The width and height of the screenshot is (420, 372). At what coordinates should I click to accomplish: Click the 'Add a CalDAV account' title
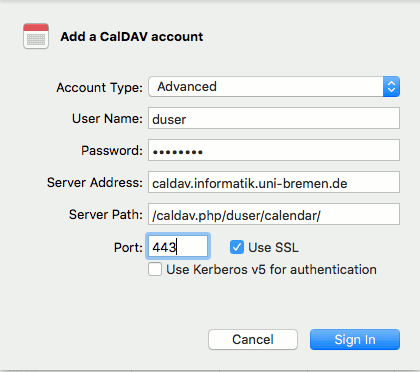(132, 37)
